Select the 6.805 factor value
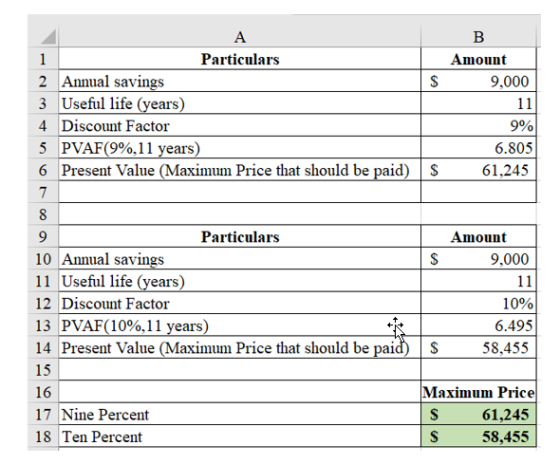Viewport: 560px width, 464px height. coord(479,148)
